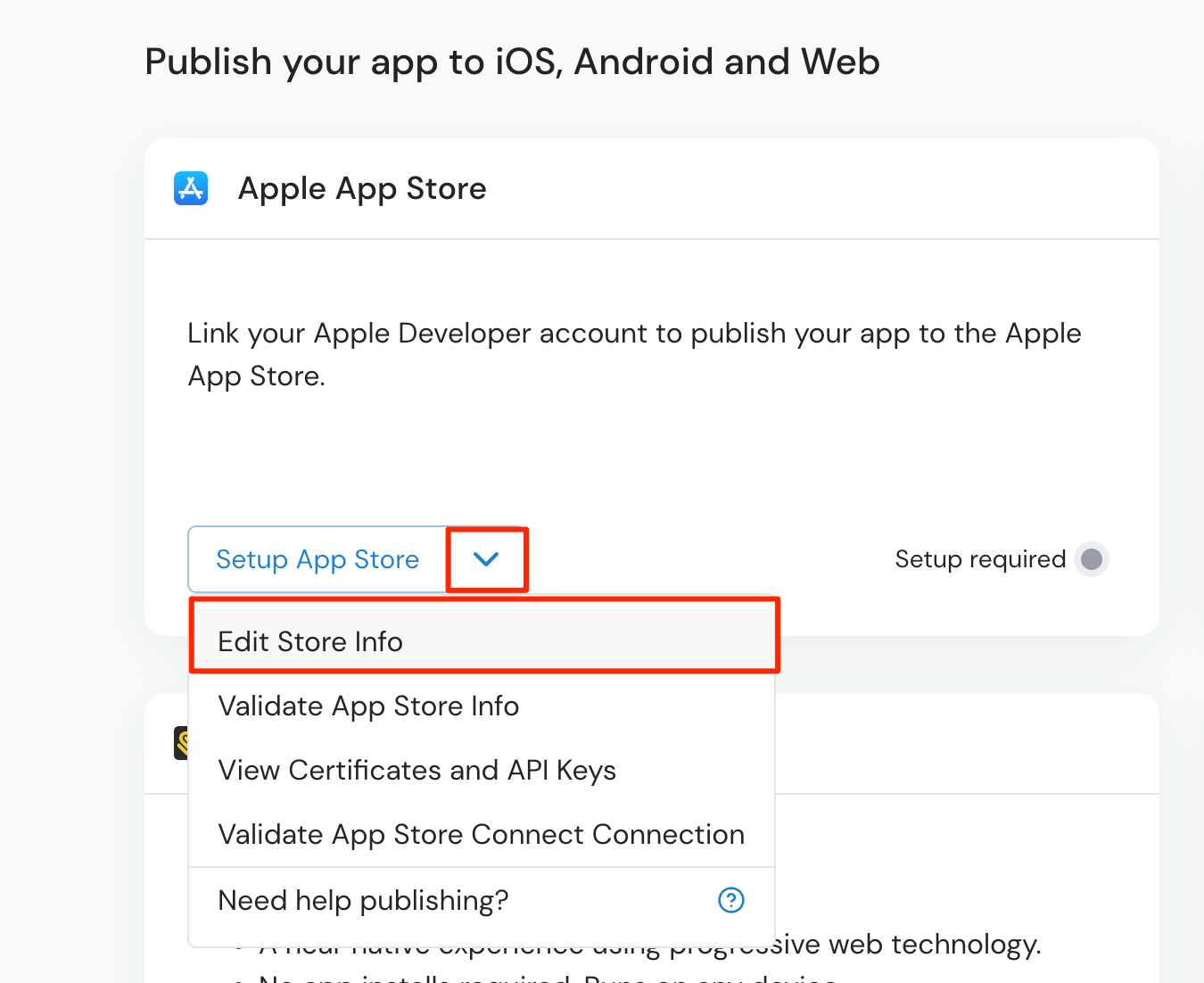Collapse the Setup App Store dropdown chevron

coord(486,559)
